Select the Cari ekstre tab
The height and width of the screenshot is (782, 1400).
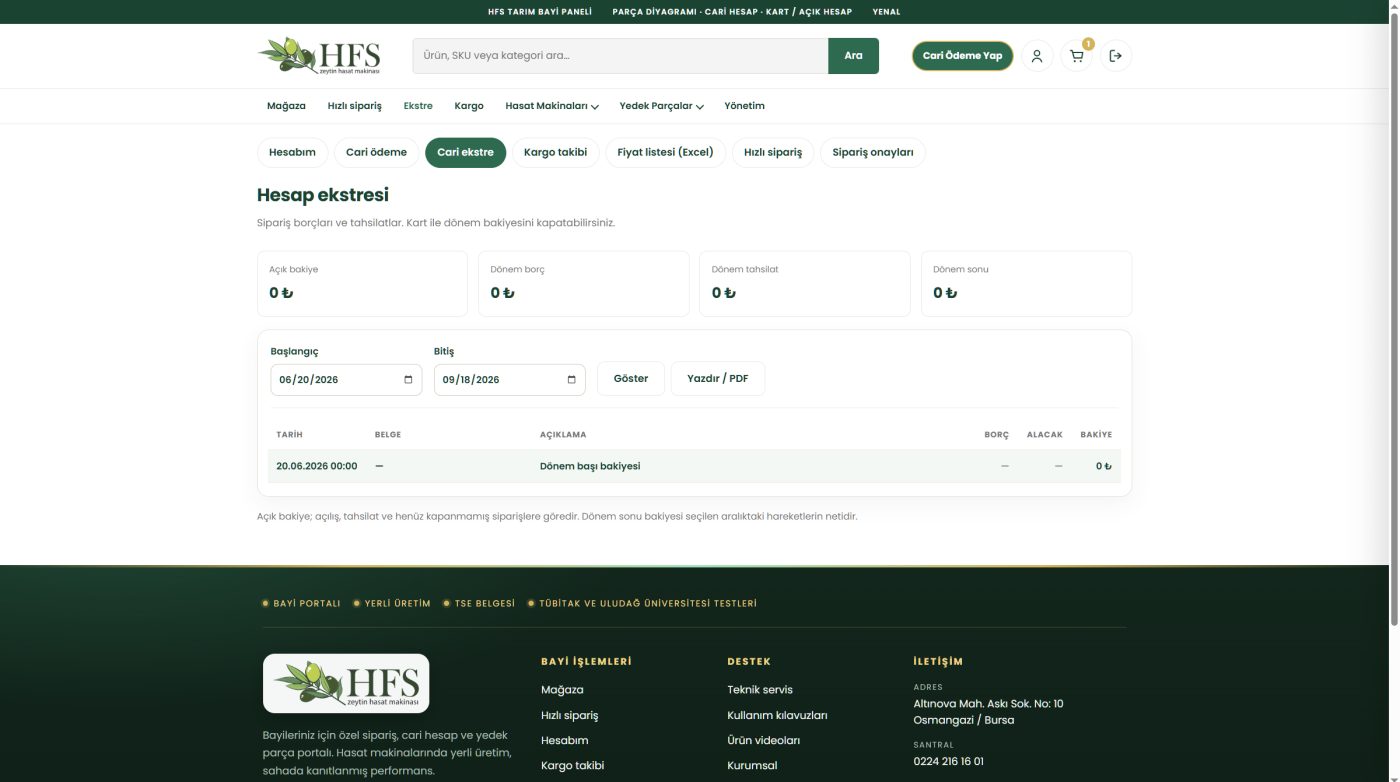tap(466, 152)
